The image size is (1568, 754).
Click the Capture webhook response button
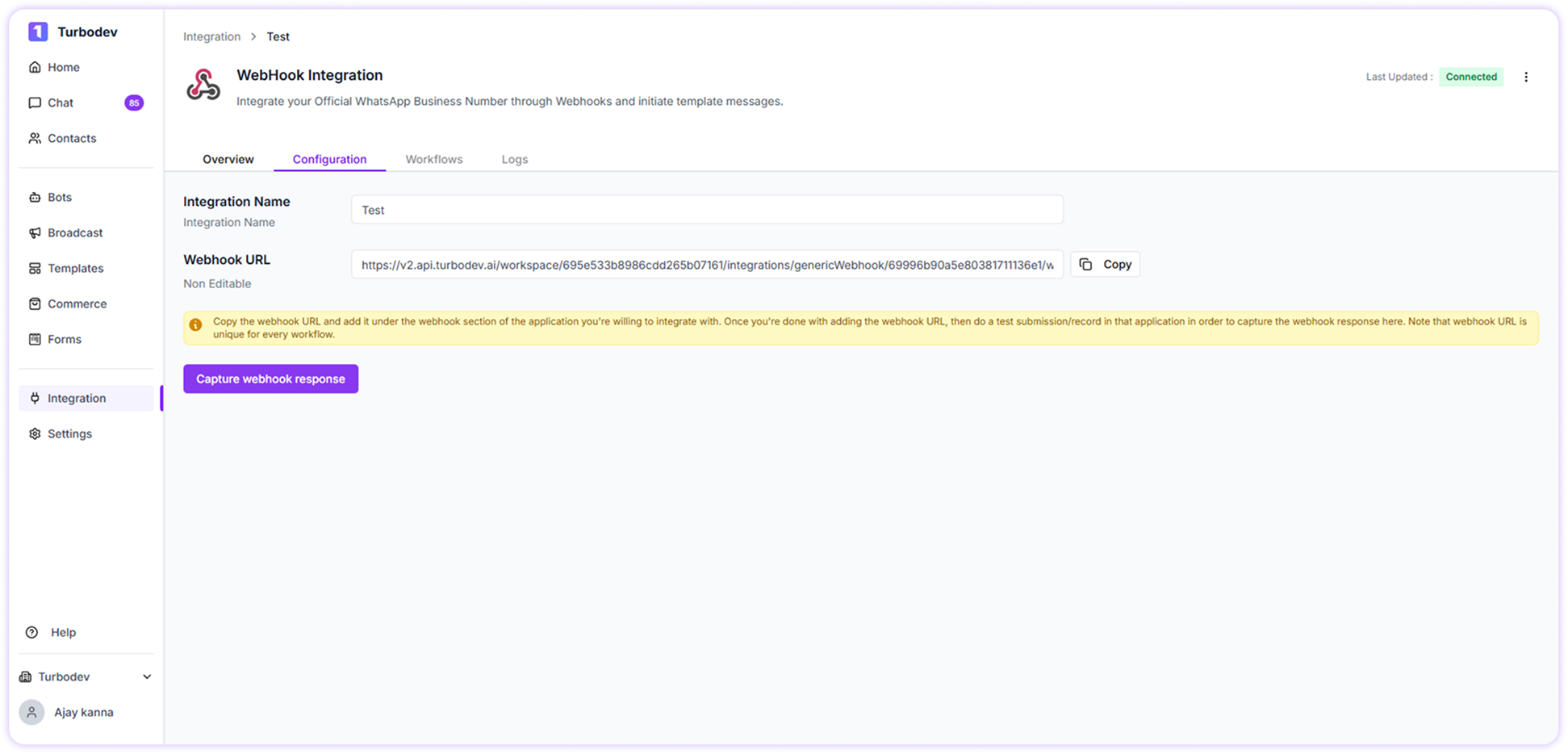pos(270,379)
